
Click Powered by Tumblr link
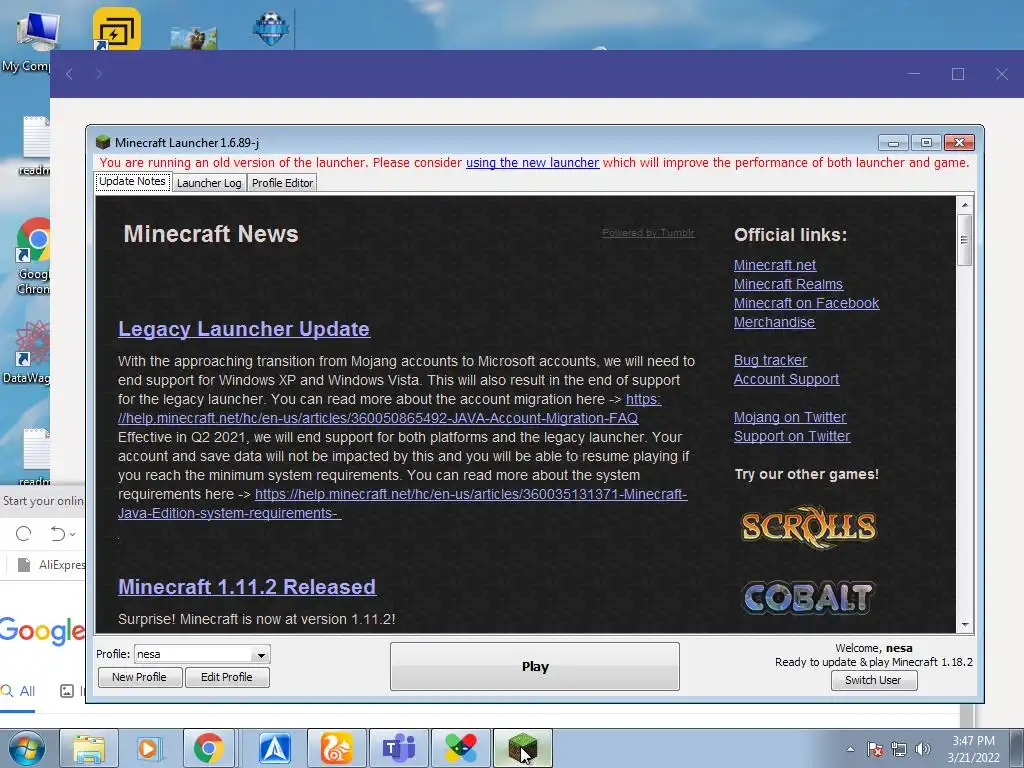pyautogui.click(x=648, y=232)
